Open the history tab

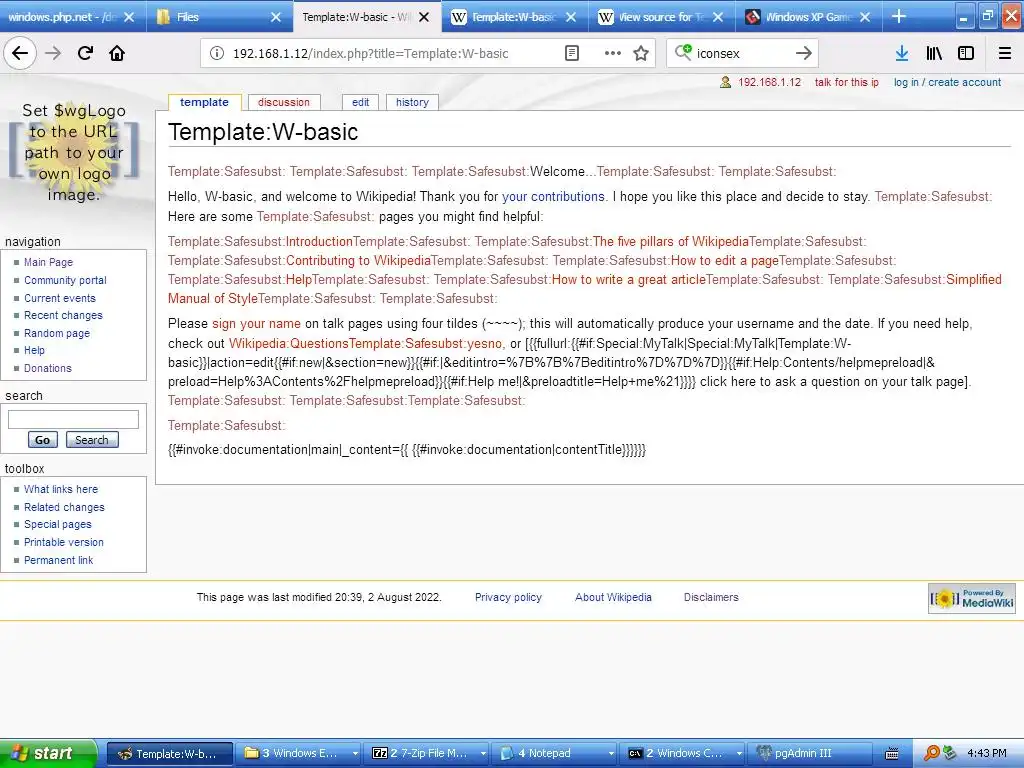point(412,103)
